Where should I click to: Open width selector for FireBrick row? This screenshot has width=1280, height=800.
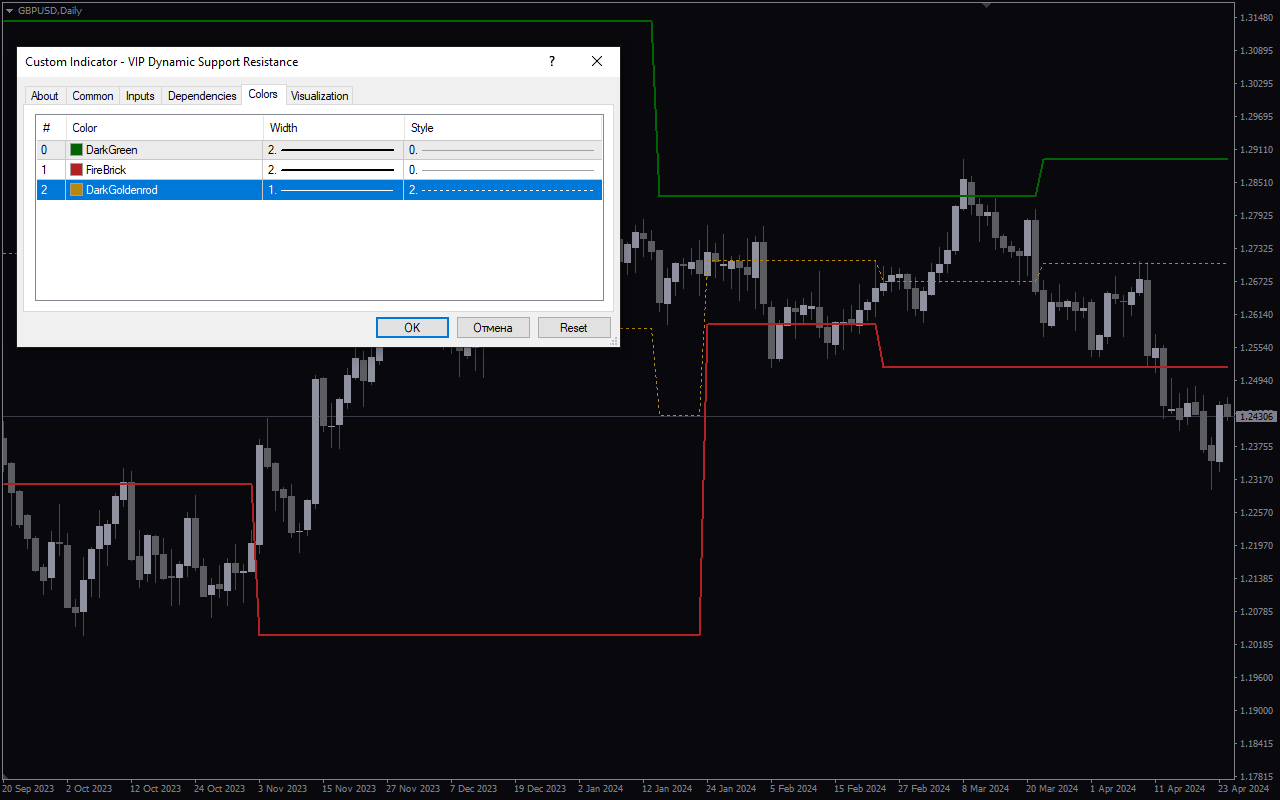(334, 170)
